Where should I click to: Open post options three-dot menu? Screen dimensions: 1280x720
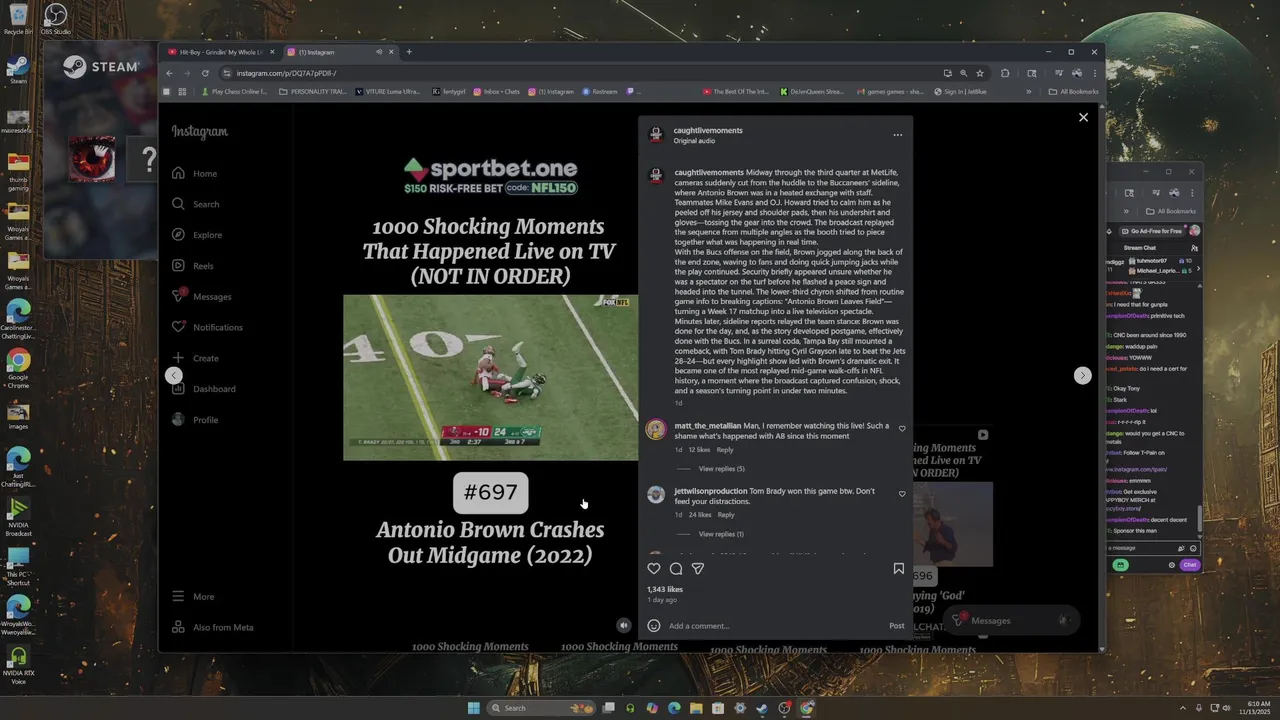(x=897, y=135)
